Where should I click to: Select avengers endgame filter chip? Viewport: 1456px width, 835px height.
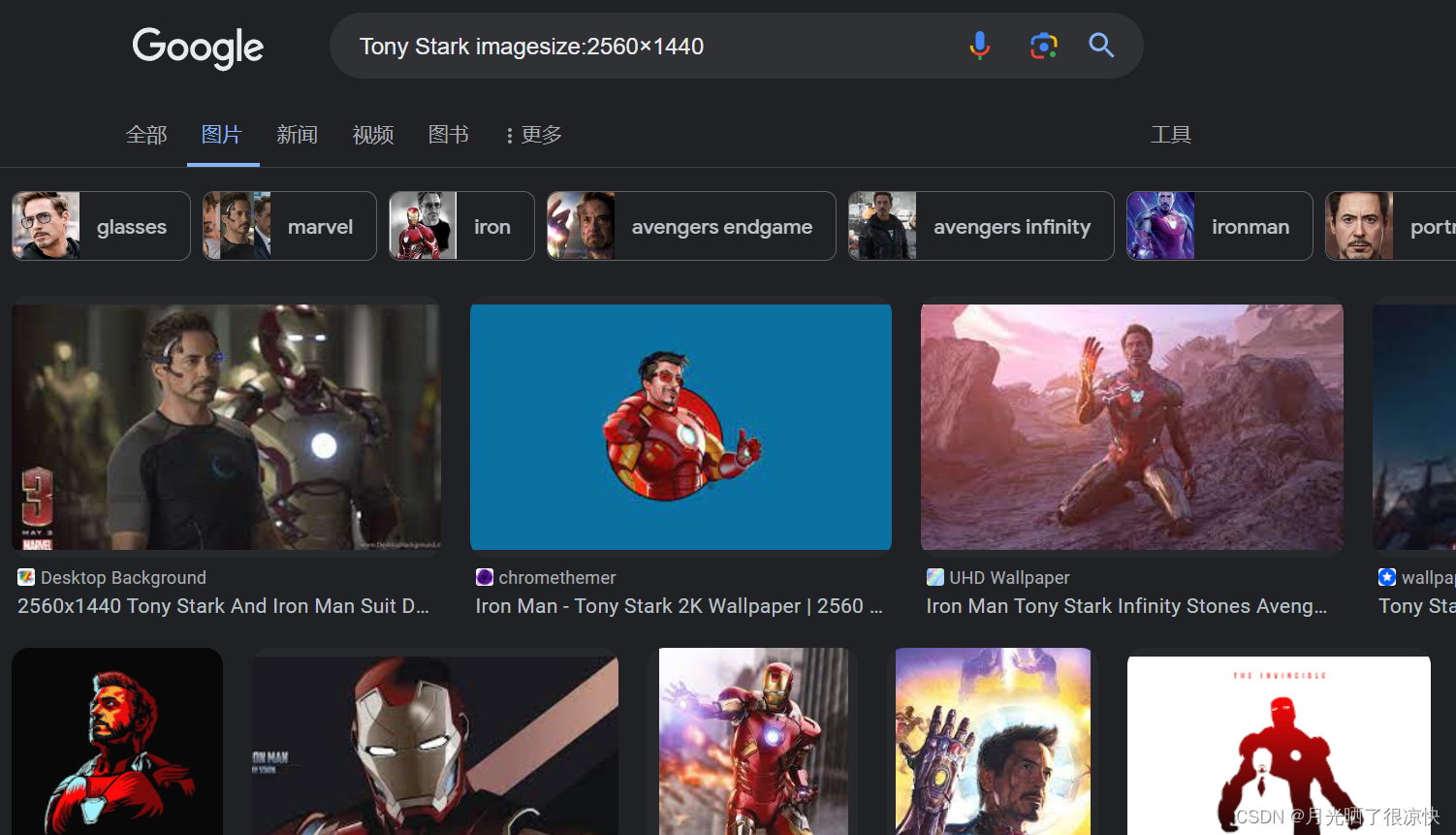(x=691, y=226)
